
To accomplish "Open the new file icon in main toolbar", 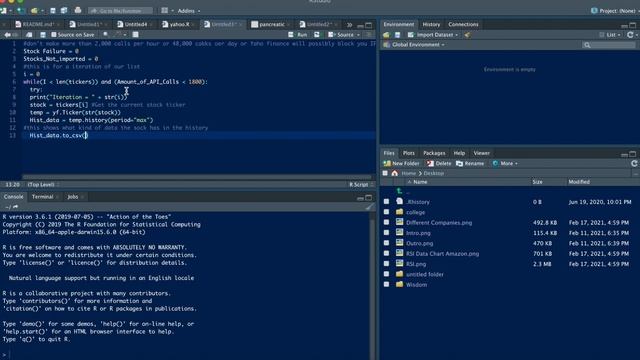I will pos(4,11).
